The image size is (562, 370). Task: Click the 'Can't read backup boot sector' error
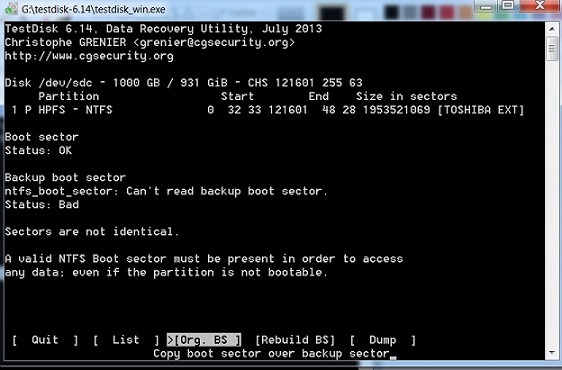coord(227,191)
